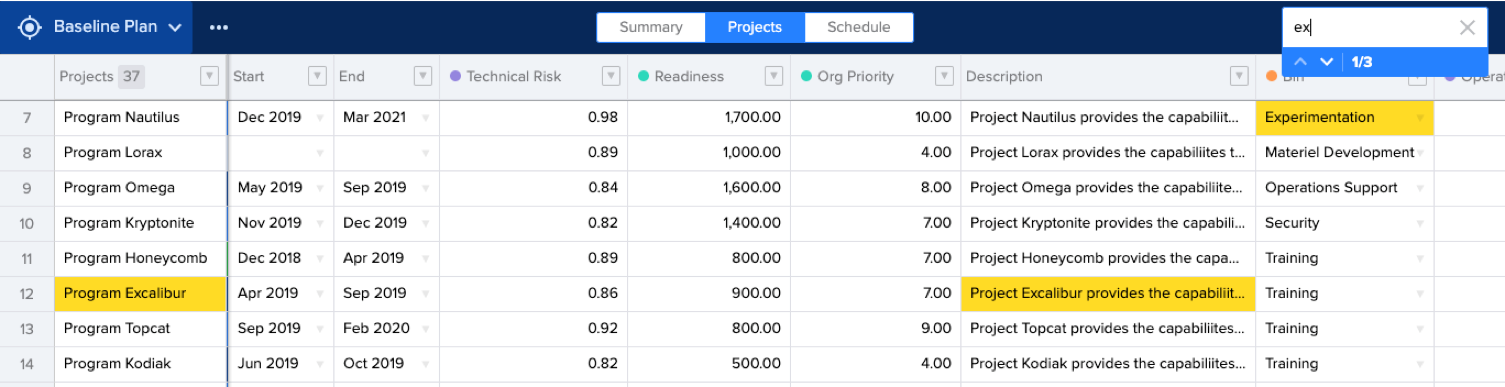Image resolution: width=1505 pixels, height=387 pixels.
Task: Open End date dropdown for Program Nautilus
Action: (x=425, y=118)
